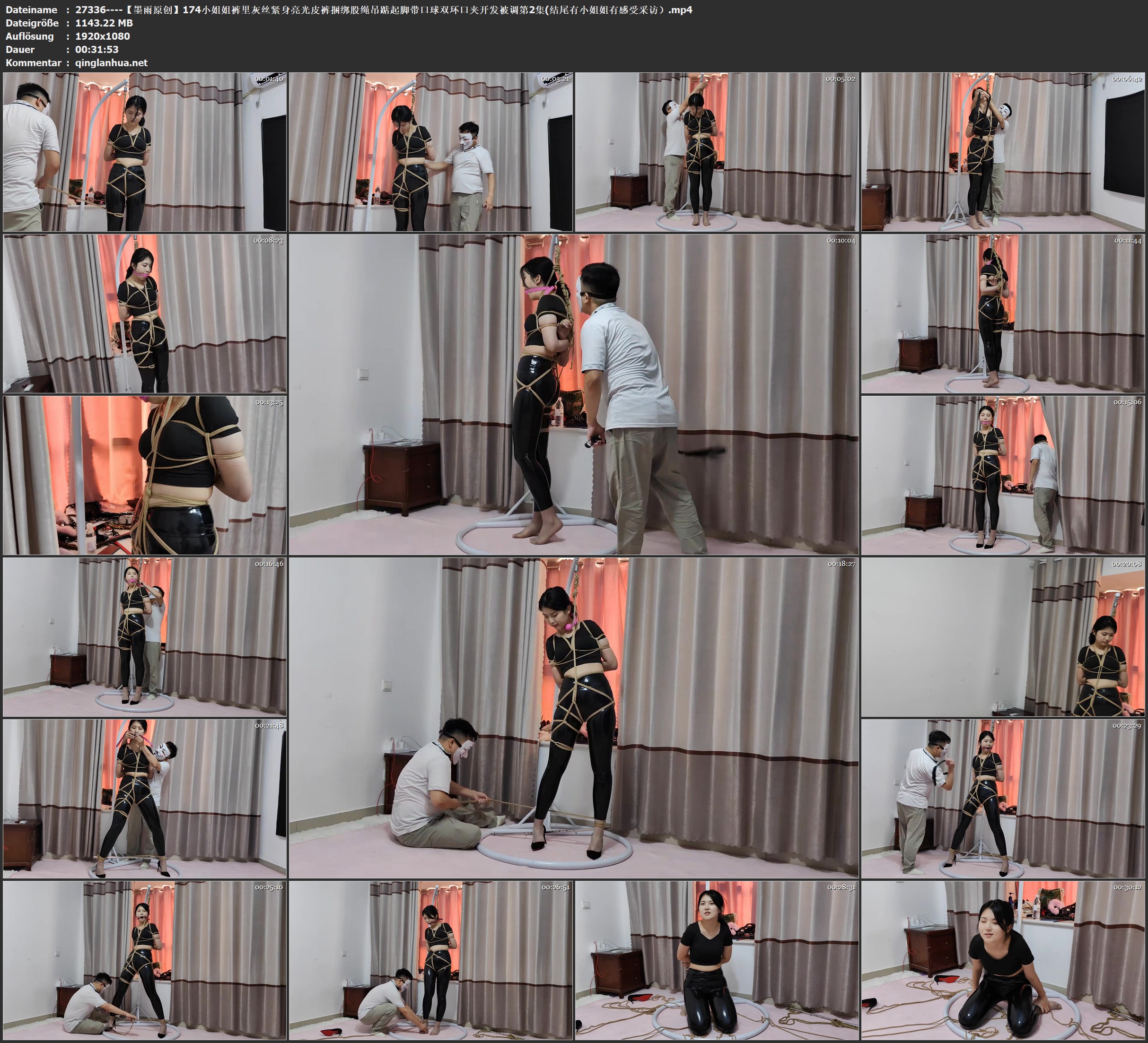
Task: Click the 1920x1080 resolution value
Action: pyautogui.click(x=103, y=36)
